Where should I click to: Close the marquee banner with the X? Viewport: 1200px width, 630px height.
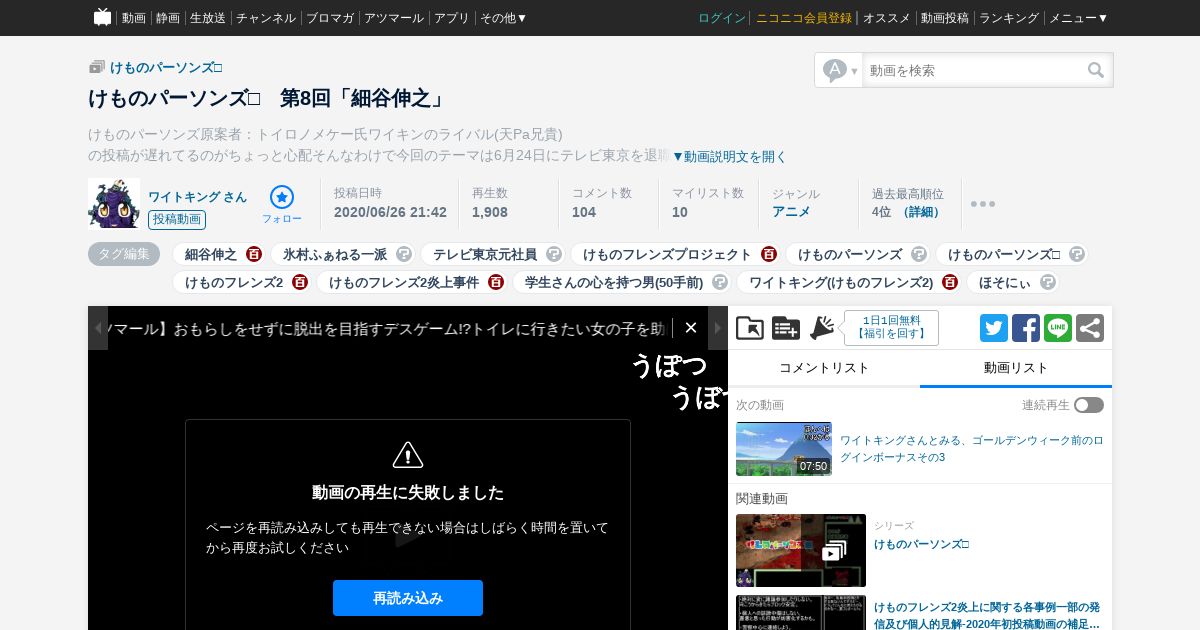pyautogui.click(x=691, y=328)
